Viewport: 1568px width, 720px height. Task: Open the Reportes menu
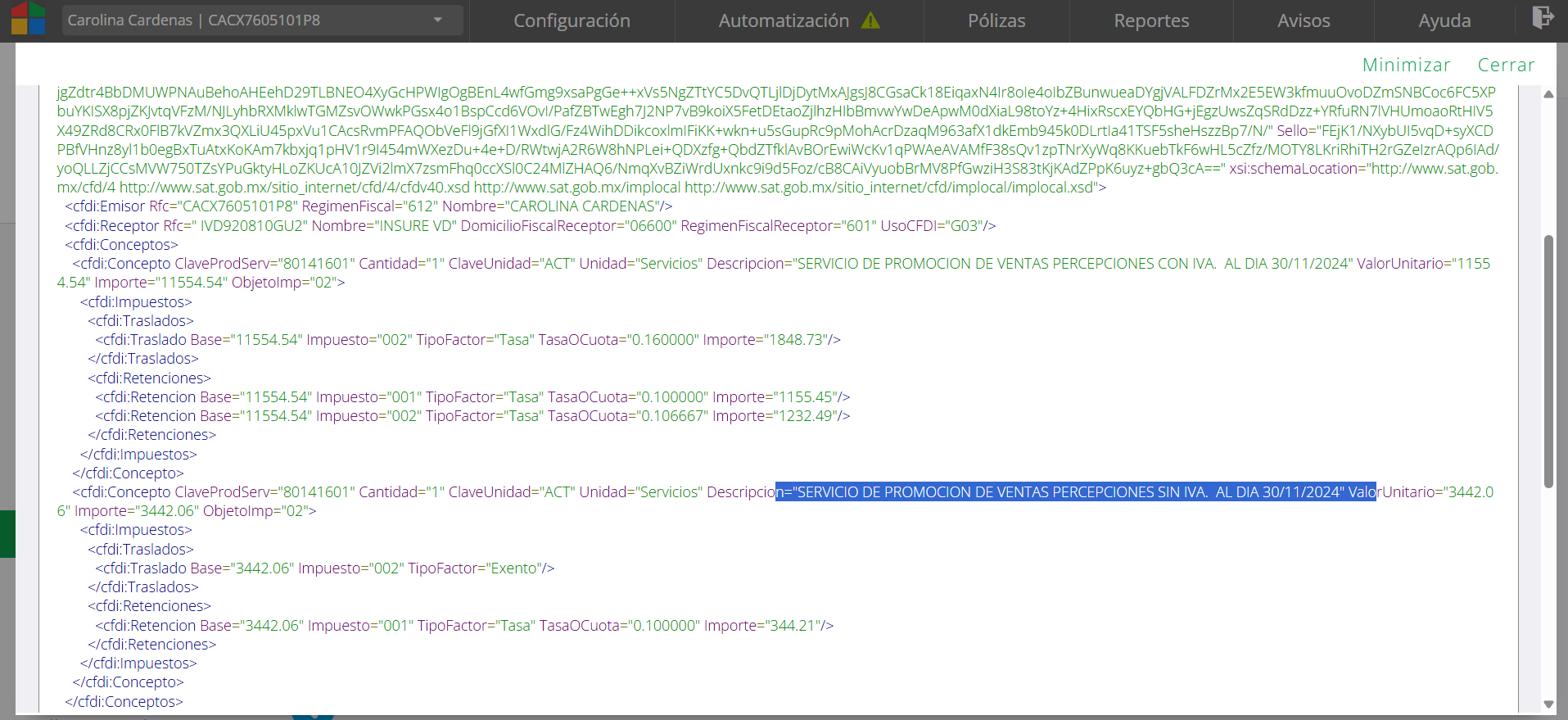click(x=1150, y=21)
